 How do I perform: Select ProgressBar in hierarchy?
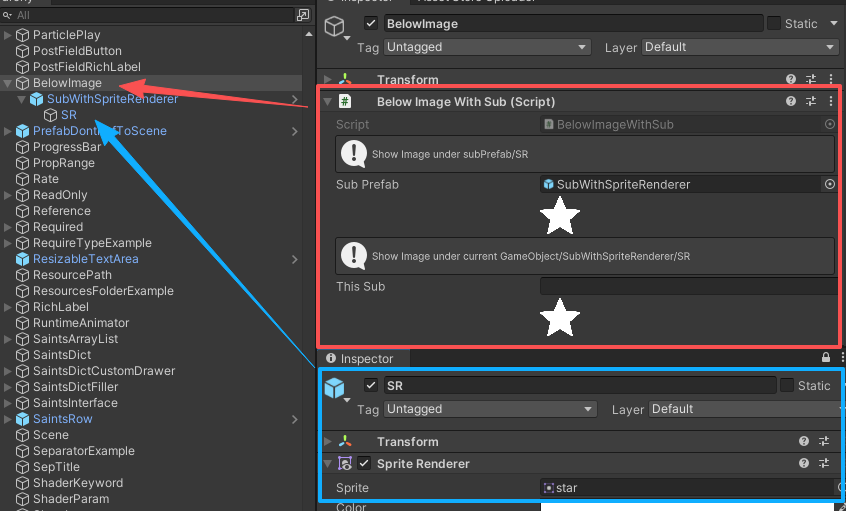(x=67, y=147)
